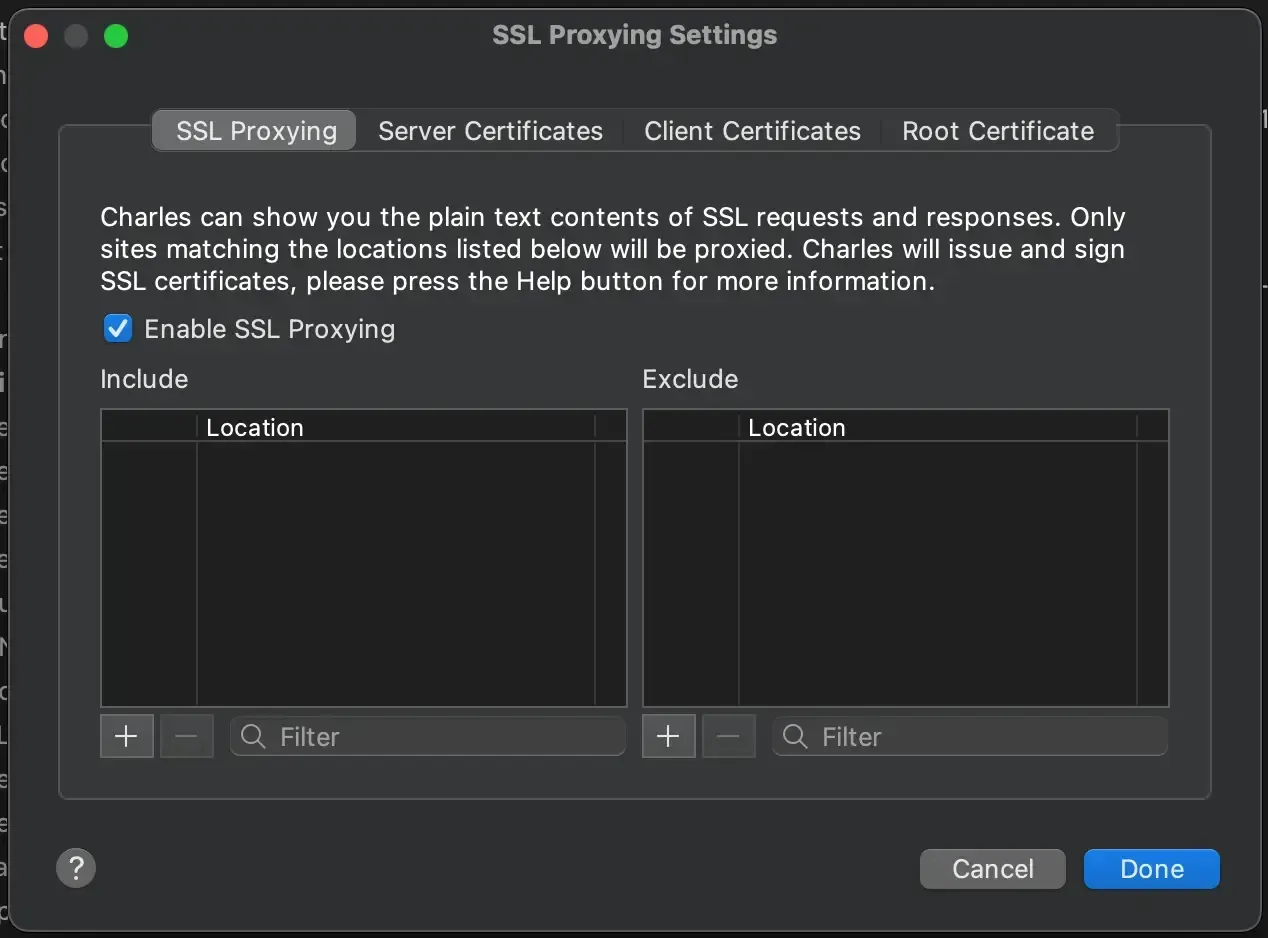Viewport: 1268px width, 938px height.
Task: Disable the Enable SSL Proxying checkbox
Action: click(117, 328)
